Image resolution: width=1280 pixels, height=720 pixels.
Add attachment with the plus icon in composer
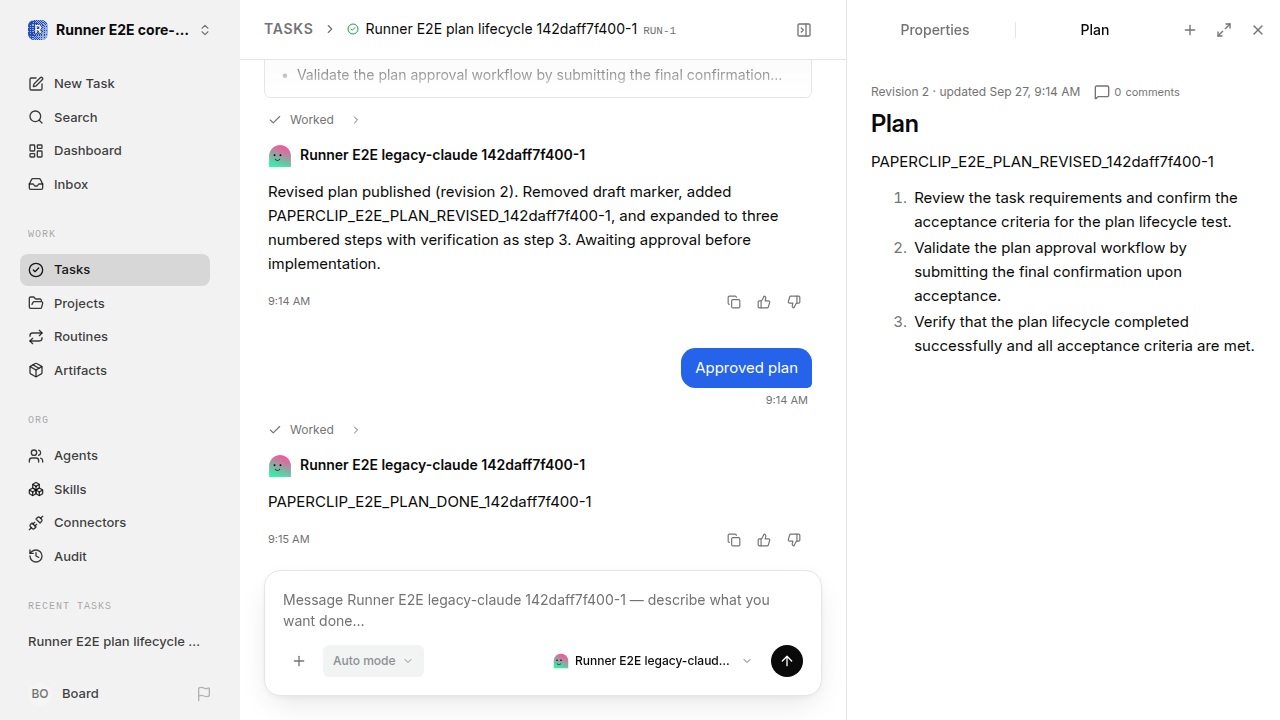click(x=299, y=661)
